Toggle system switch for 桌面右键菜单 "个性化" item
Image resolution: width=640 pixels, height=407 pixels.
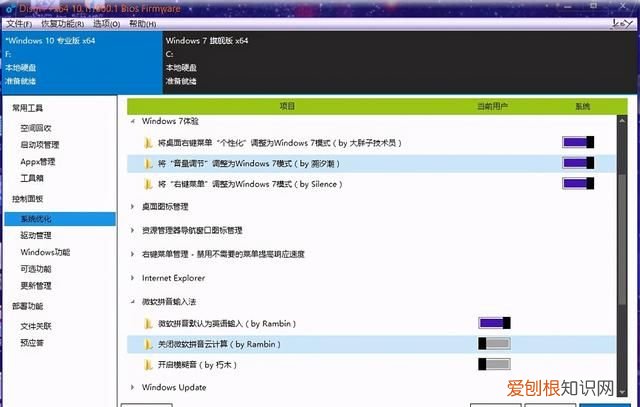coord(578,142)
